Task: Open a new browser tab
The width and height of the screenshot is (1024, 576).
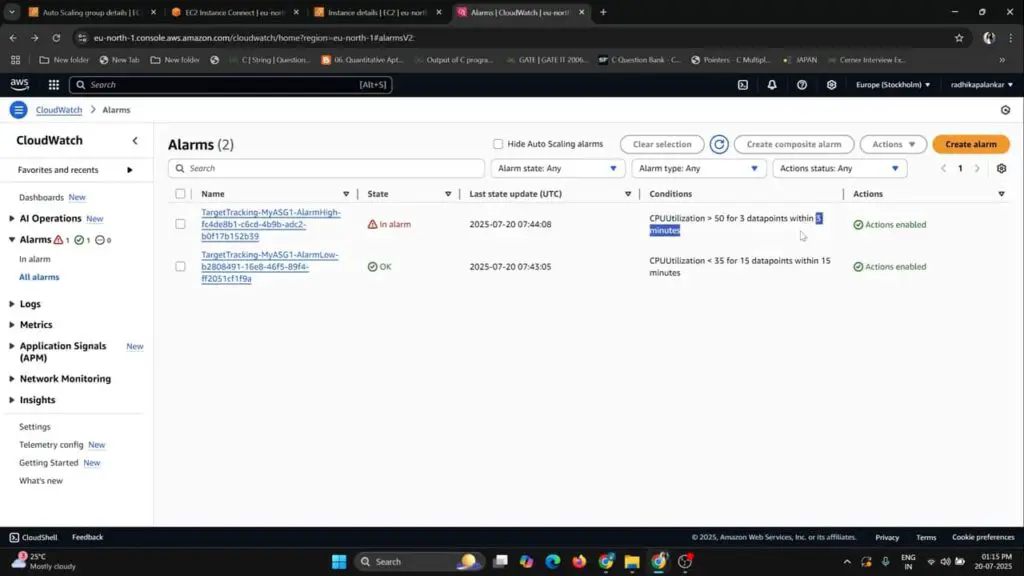Action: [603, 12]
